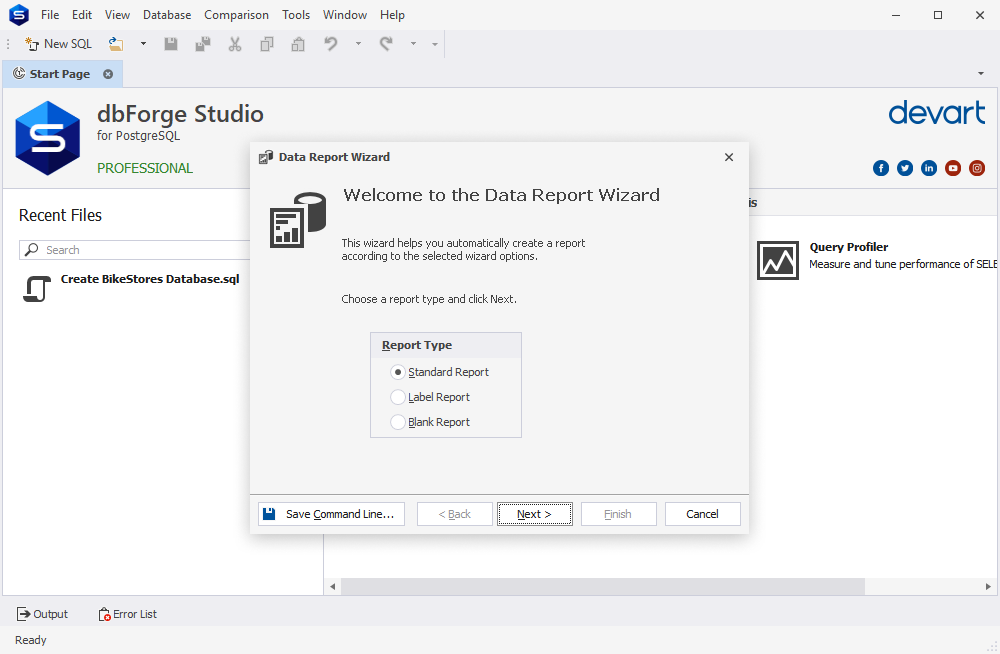Screen dimensions: 1000x654
Task: Open the document tabs list dropdown
Action: (x=981, y=74)
